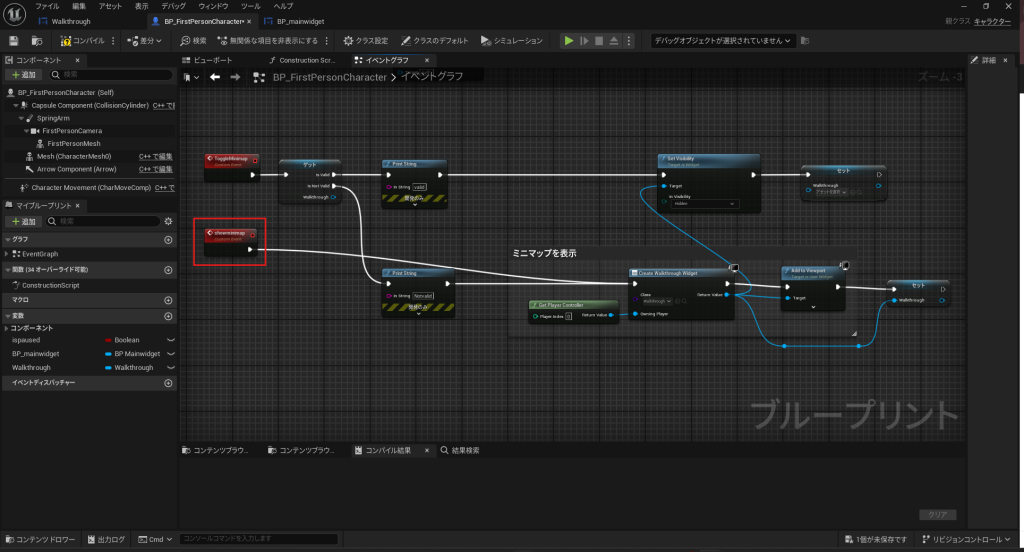Click the コンパイル (Compile) button
This screenshot has width=1024, height=552.
pos(82,41)
